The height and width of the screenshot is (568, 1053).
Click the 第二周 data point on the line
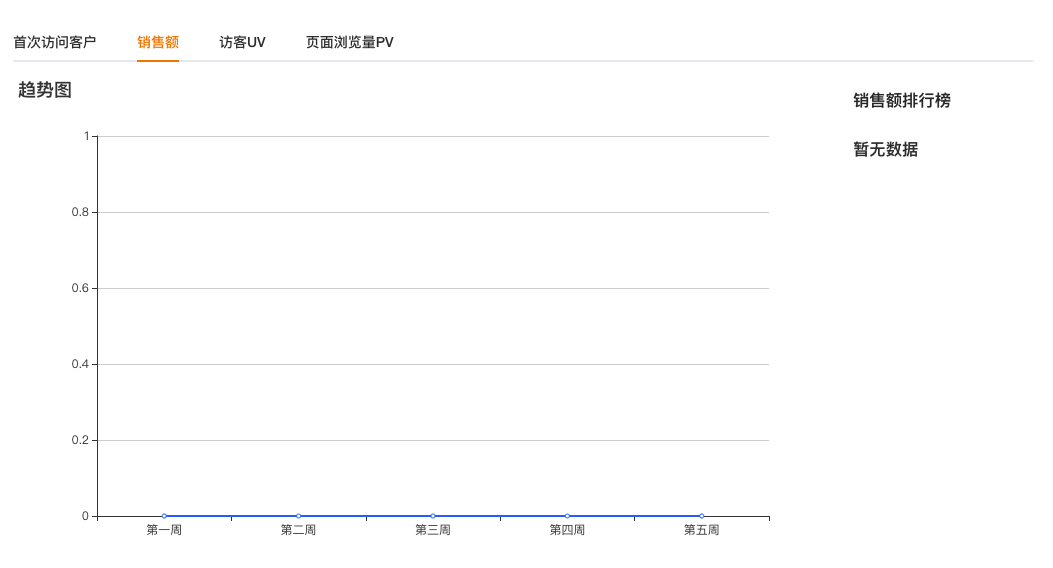coord(298,516)
